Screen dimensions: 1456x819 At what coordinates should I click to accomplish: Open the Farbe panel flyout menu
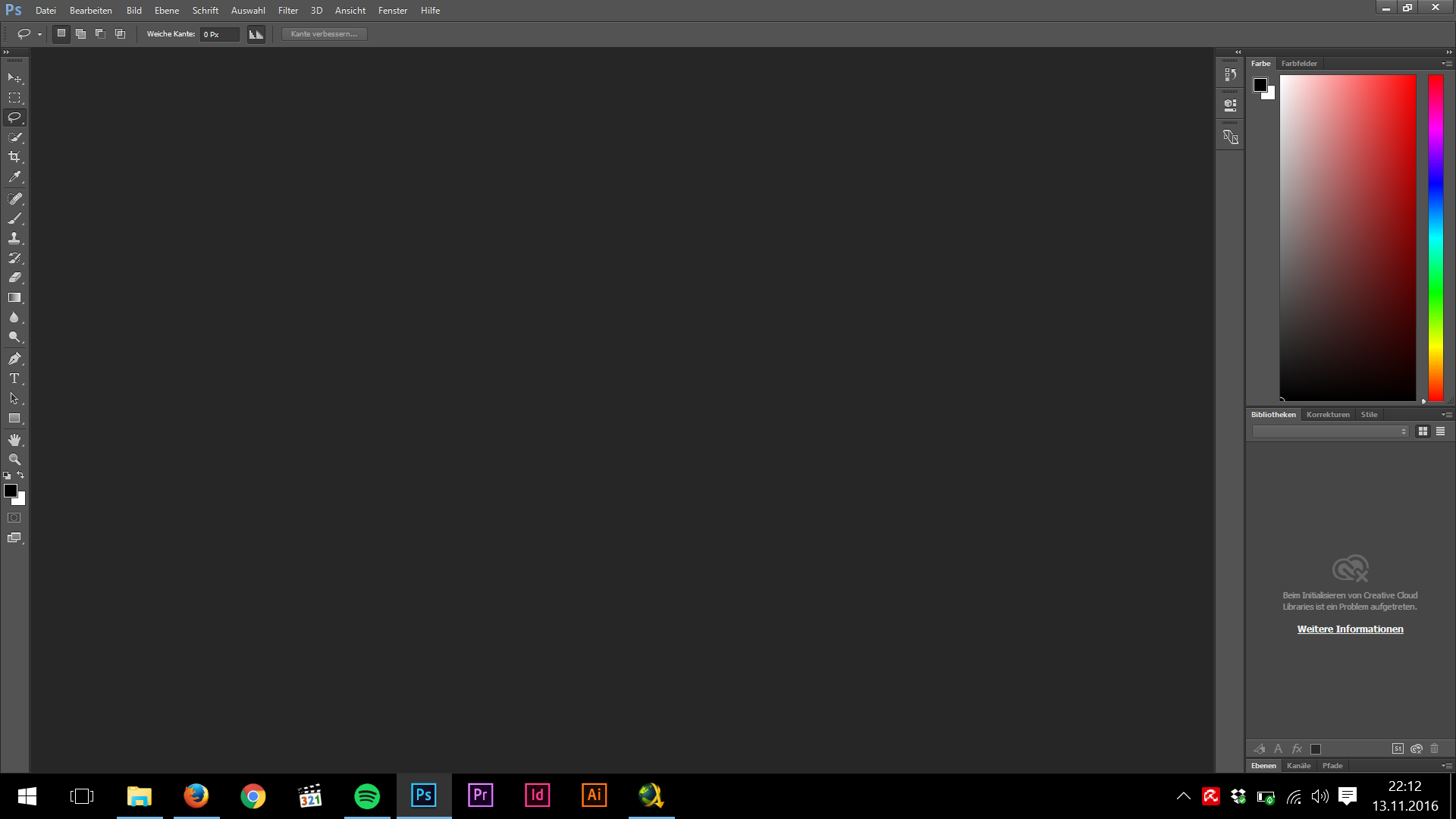[x=1446, y=64]
